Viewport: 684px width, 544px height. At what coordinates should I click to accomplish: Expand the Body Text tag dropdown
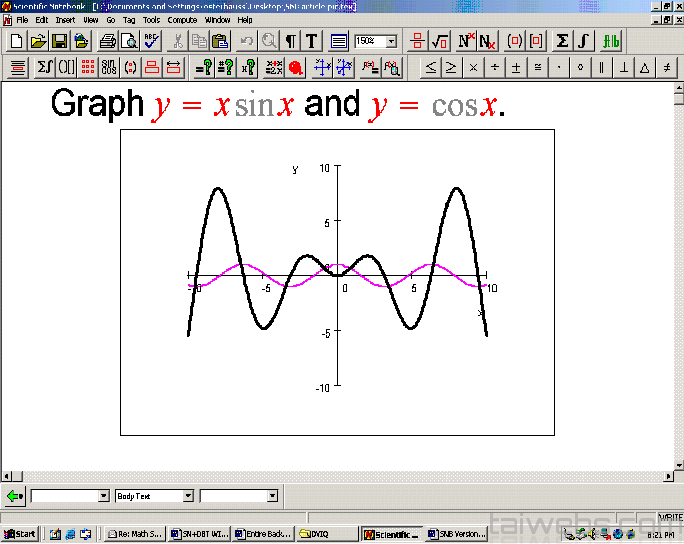pos(187,496)
